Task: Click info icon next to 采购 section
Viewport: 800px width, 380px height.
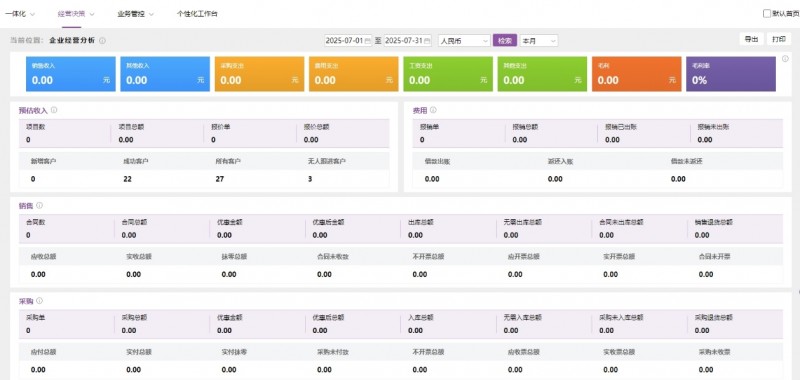Action: point(39,301)
